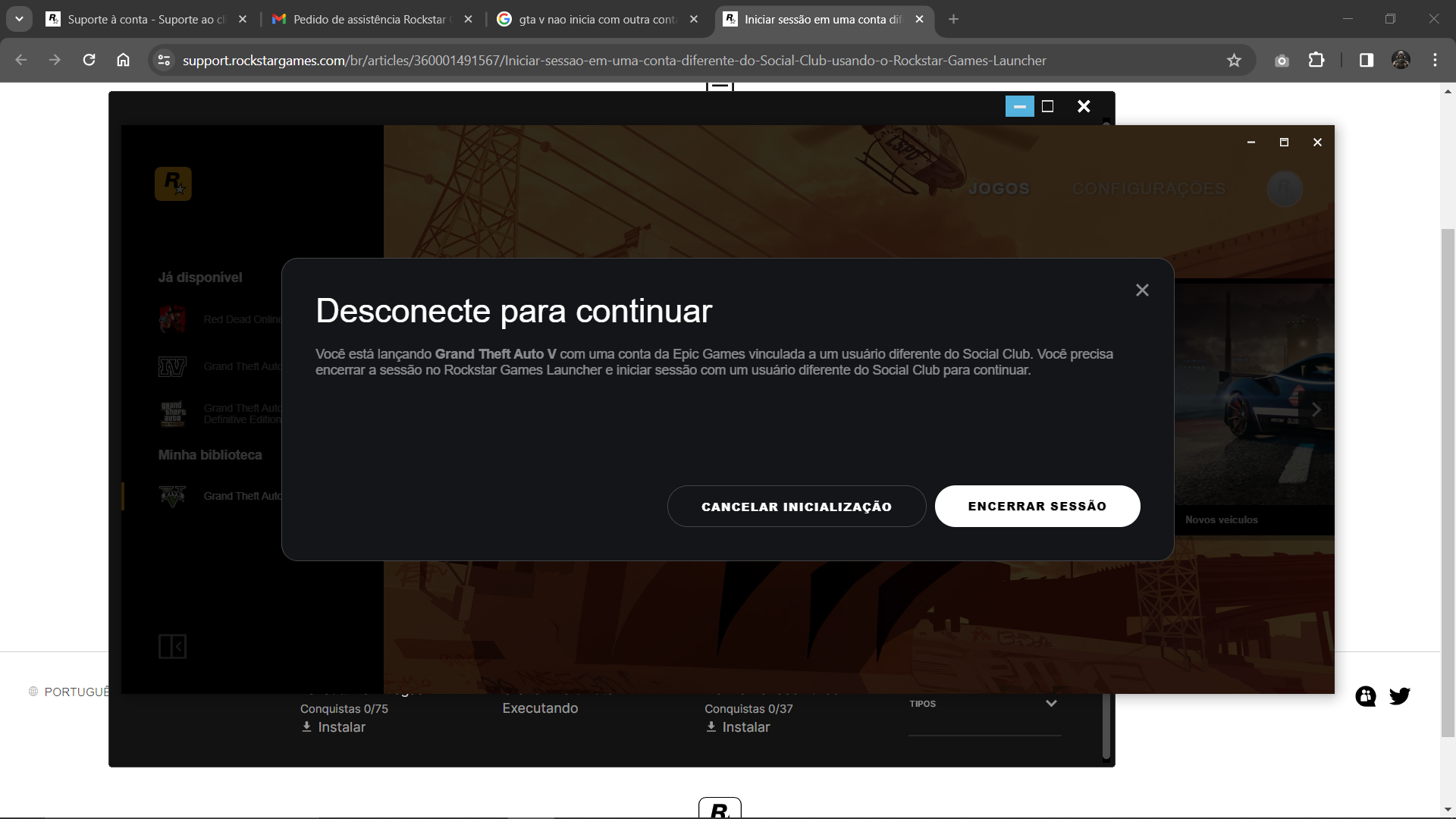
Task: Open the Twitter icon in page footer
Action: 1399,695
